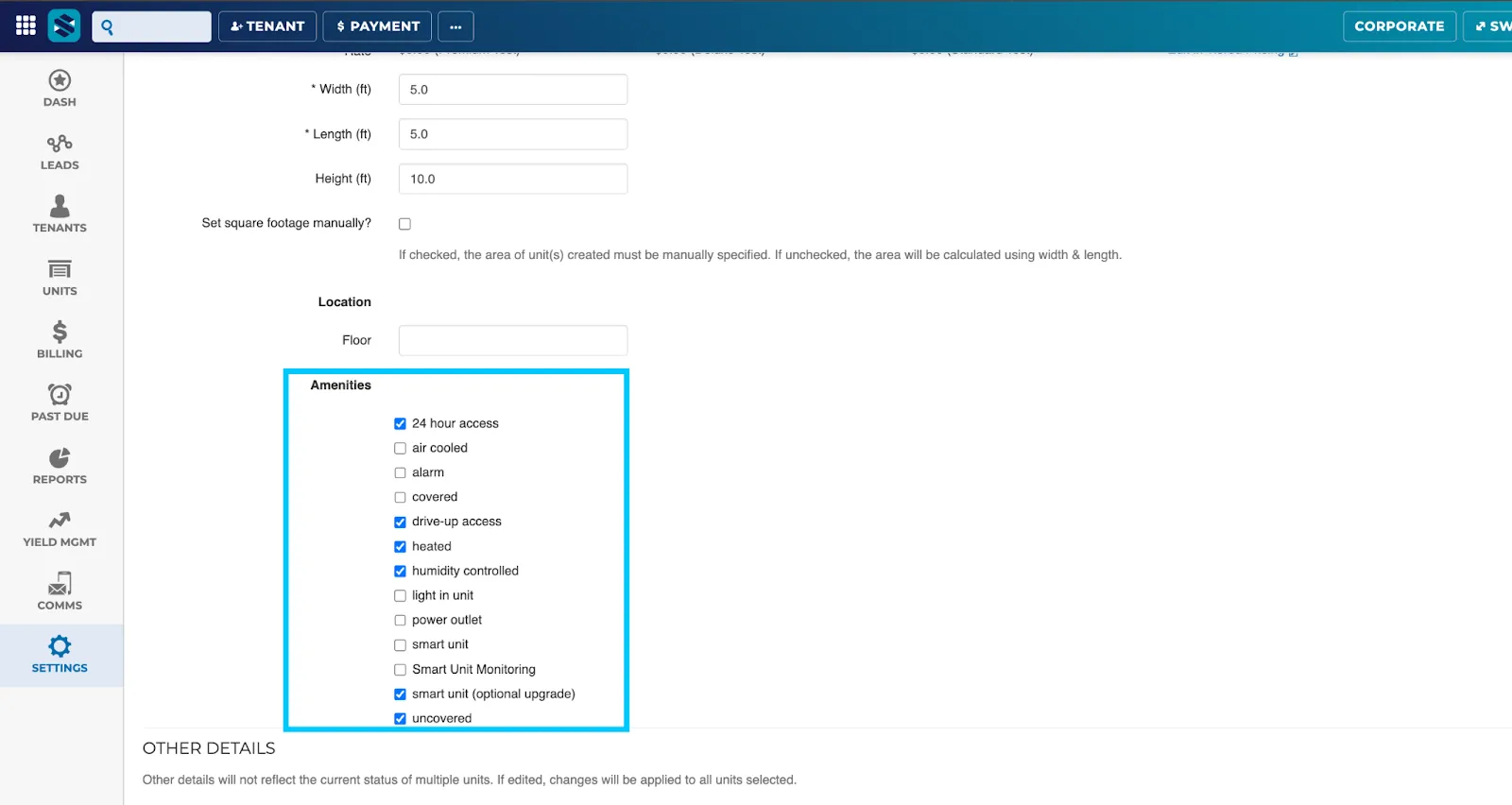Viewport: 1512px width, 805px height.
Task: Open the more options ellipsis button
Action: (x=455, y=26)
